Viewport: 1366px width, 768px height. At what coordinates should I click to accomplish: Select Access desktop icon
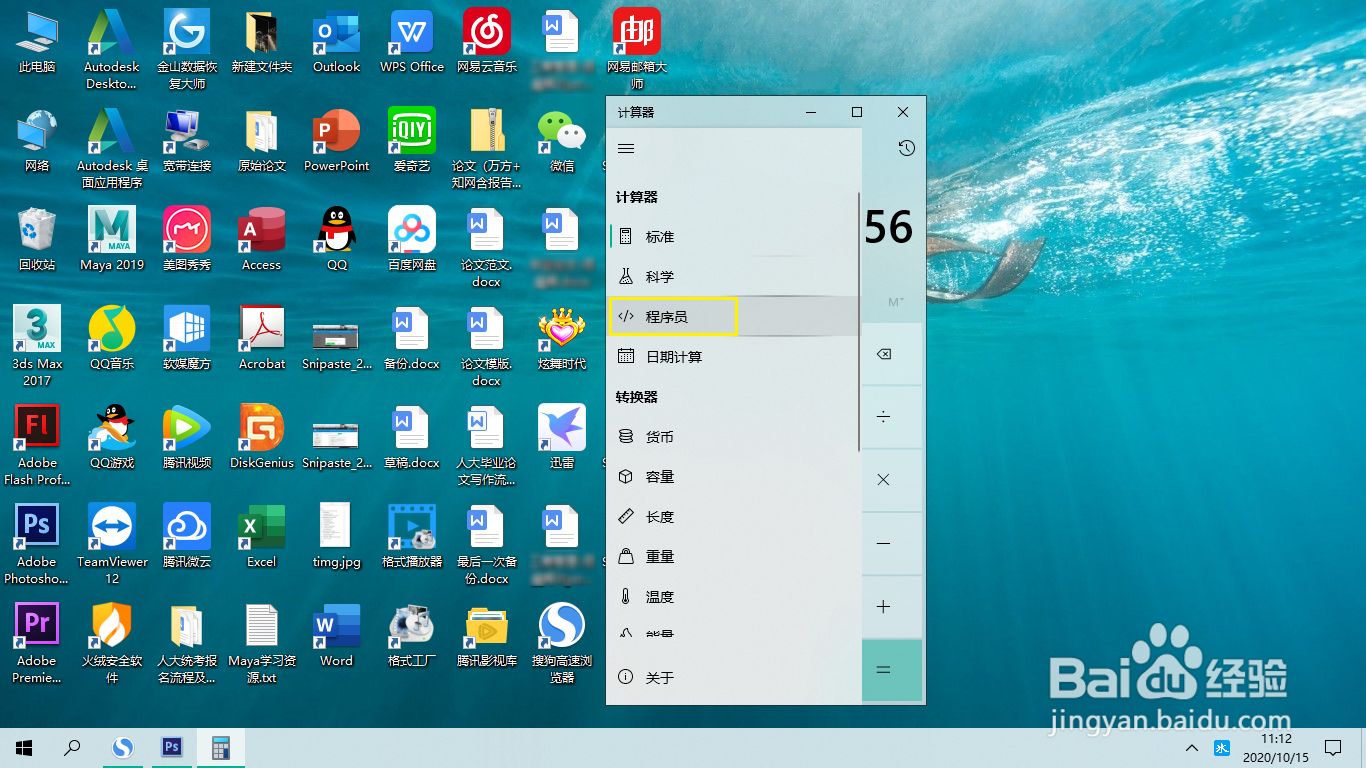coord(262,241)
